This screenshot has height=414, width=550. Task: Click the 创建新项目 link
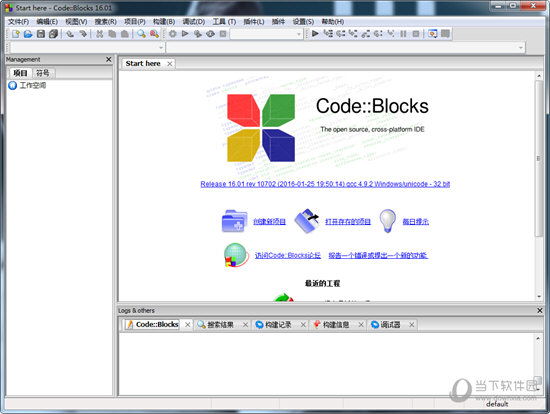269,221
